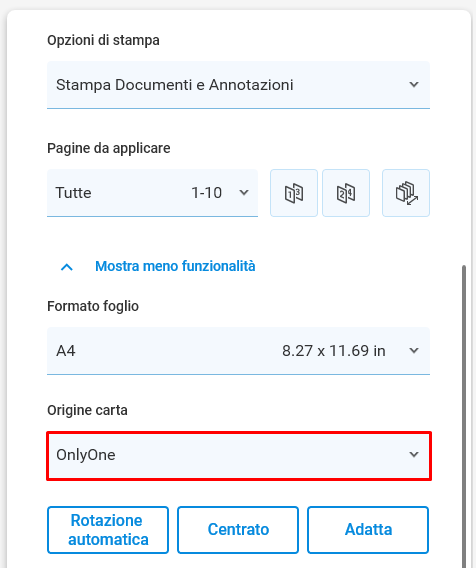Collapse options via Mostra meno funzionalità
Viewport: 476px width, 568px height.
coord(175,266)
